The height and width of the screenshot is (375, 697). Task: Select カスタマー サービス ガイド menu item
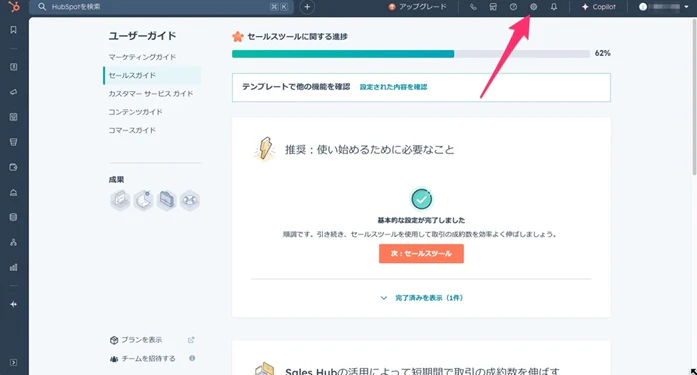pyautogui.click(x=151, y=94)
